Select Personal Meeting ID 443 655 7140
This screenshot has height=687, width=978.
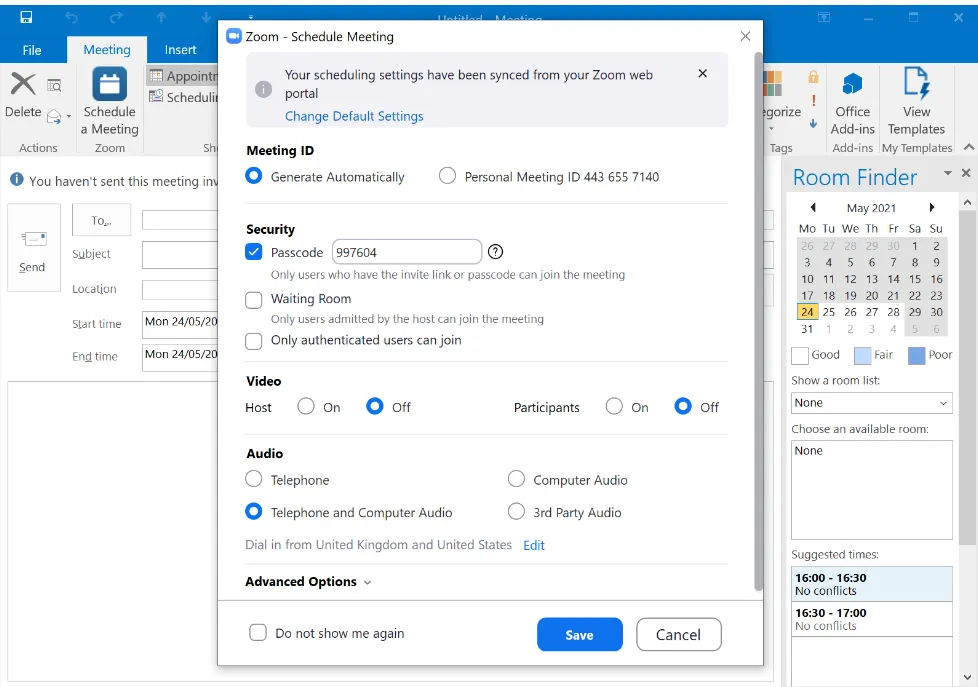point(447,176)
